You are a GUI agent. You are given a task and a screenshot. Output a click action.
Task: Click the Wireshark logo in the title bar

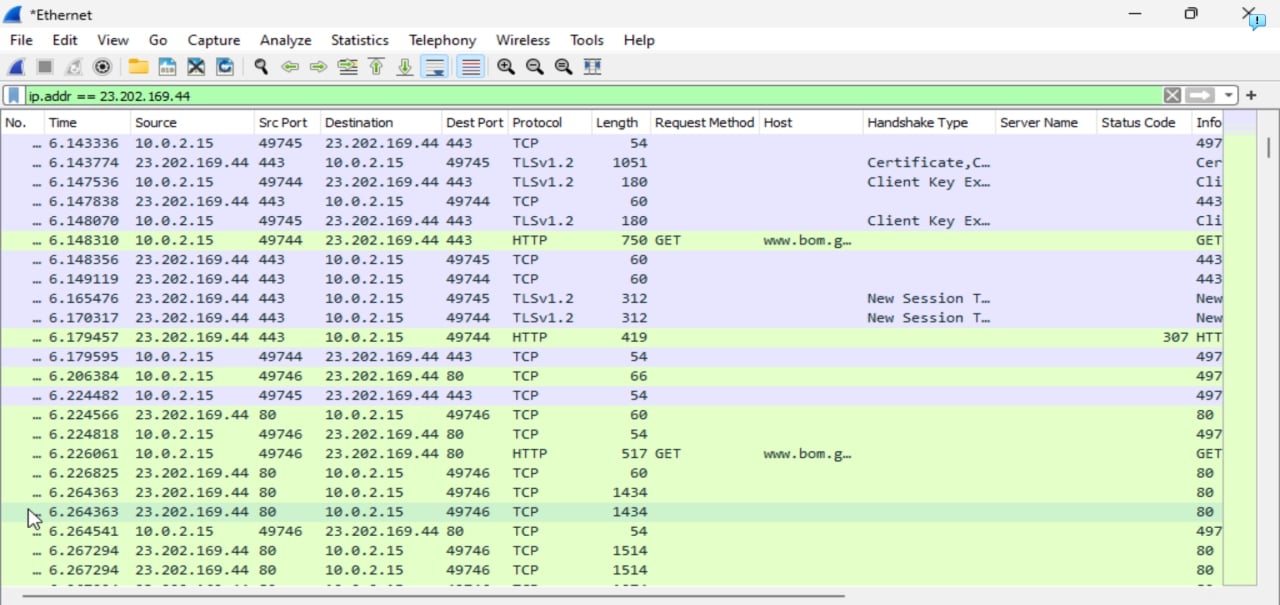point(13,14)
